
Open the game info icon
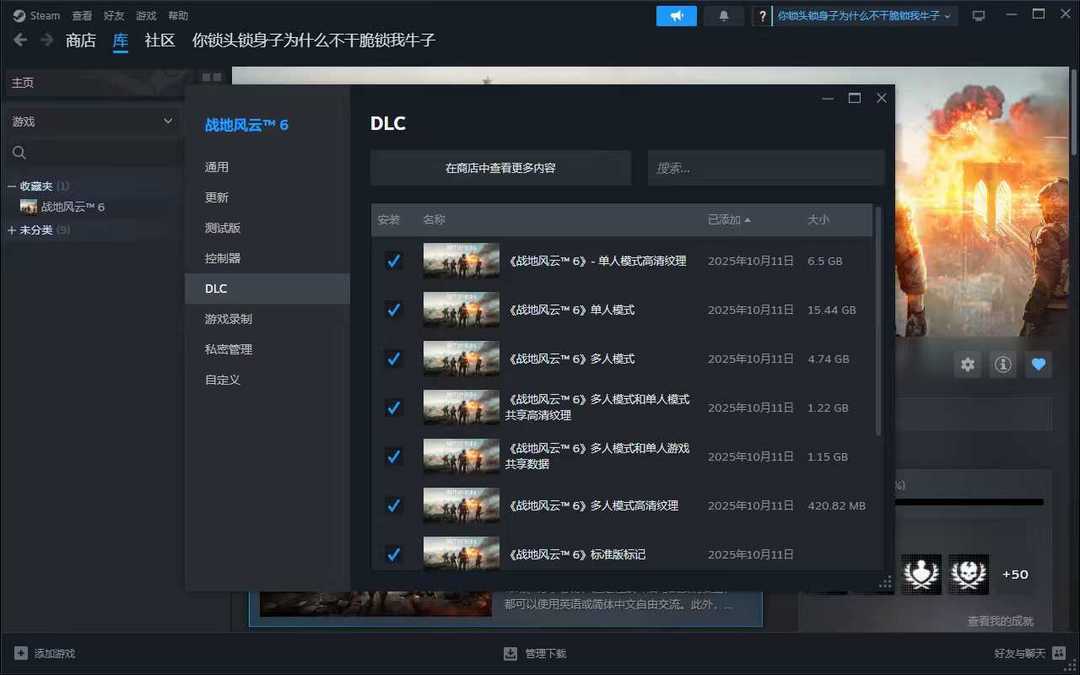1002,365
